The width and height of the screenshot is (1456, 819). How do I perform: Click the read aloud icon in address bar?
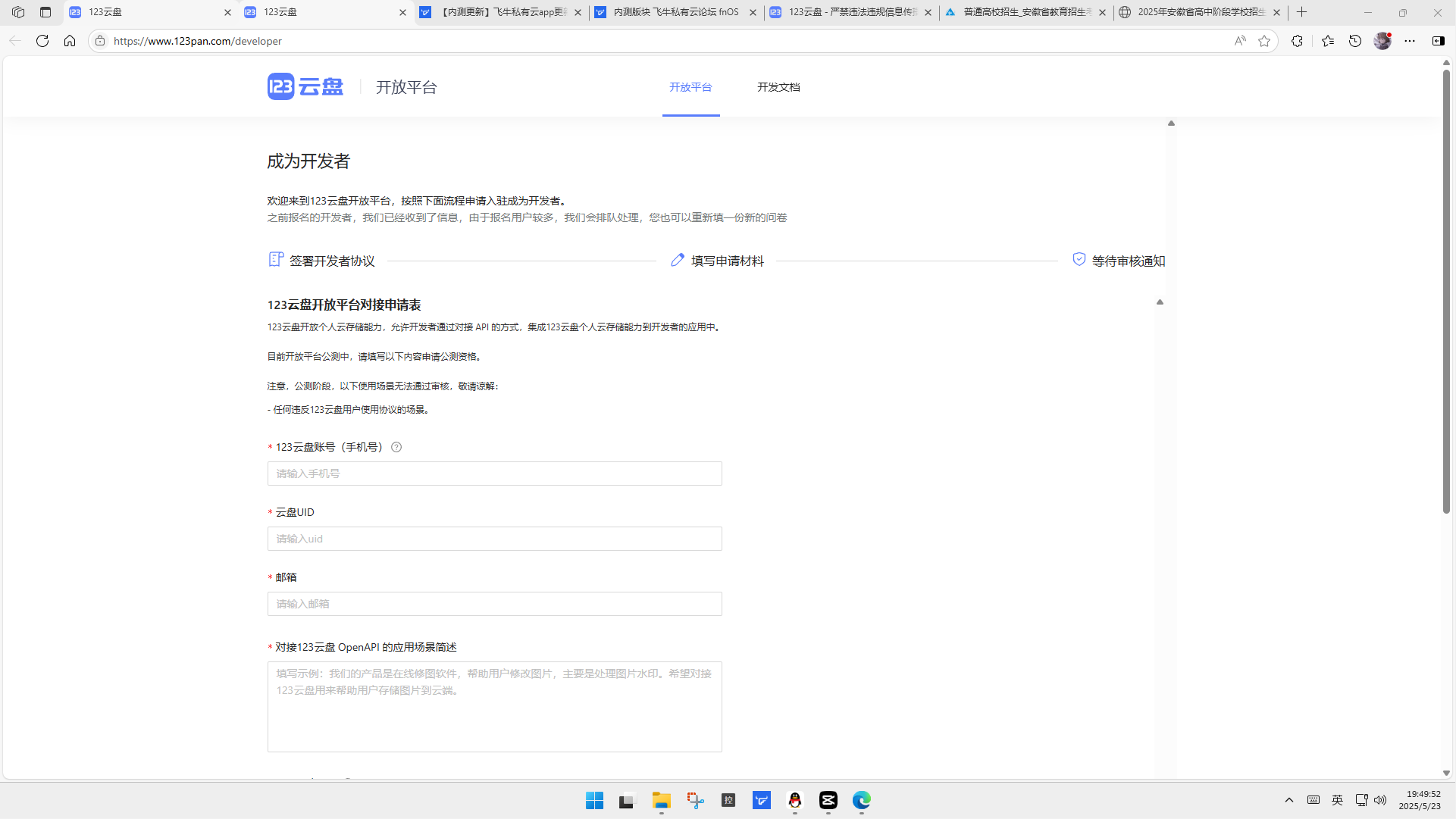tap(1240, 41)
